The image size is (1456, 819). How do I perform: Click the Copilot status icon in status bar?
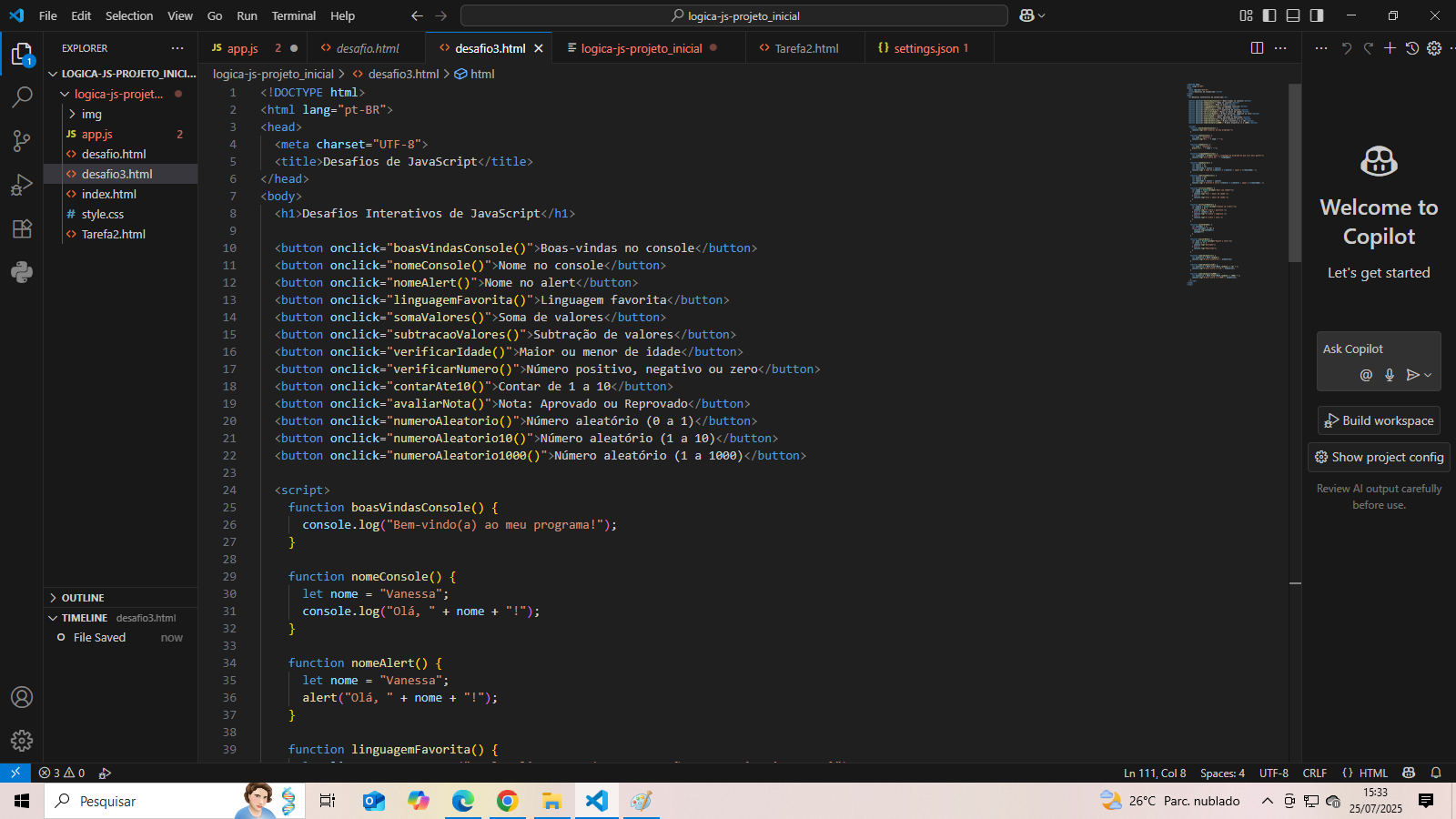(x=1409, y=773)
